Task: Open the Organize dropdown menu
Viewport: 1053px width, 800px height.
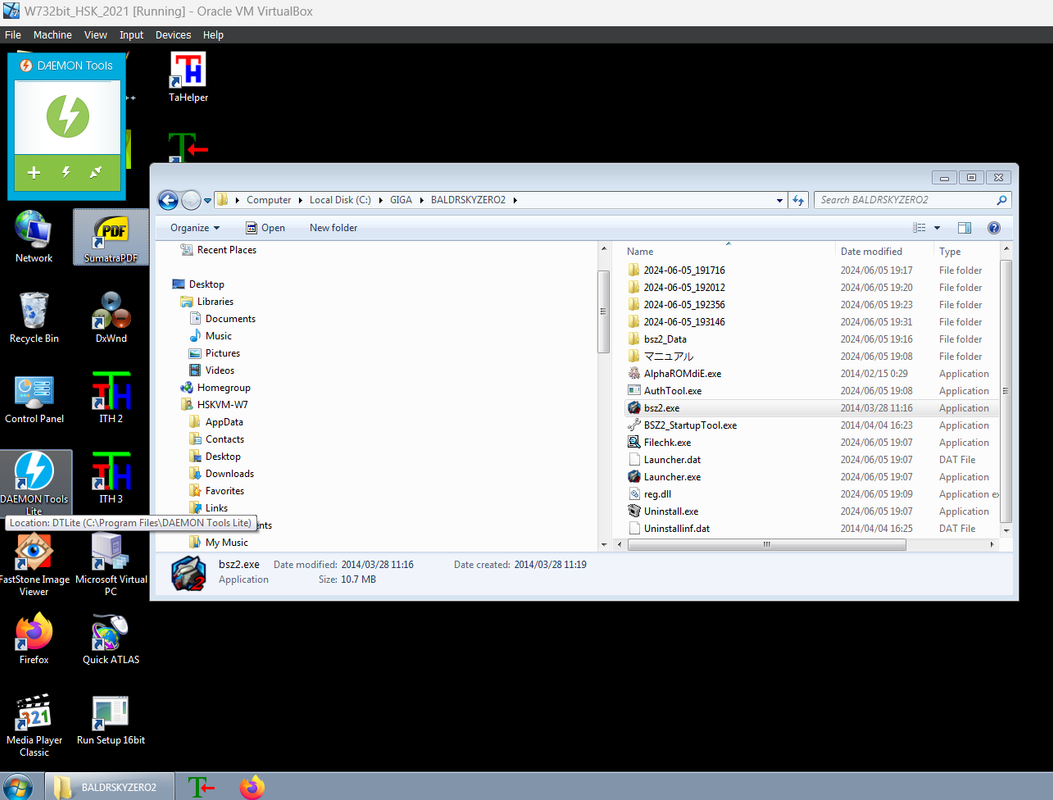Action: (195, 228)
